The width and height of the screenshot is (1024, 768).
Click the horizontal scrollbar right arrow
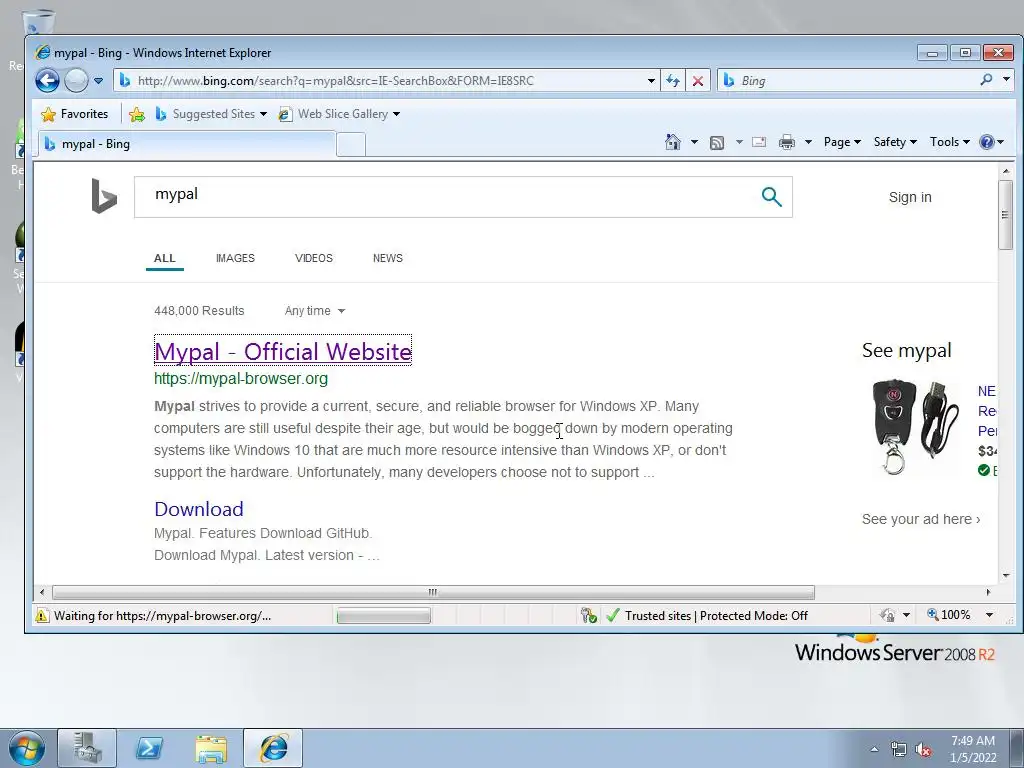pos(988,592)
